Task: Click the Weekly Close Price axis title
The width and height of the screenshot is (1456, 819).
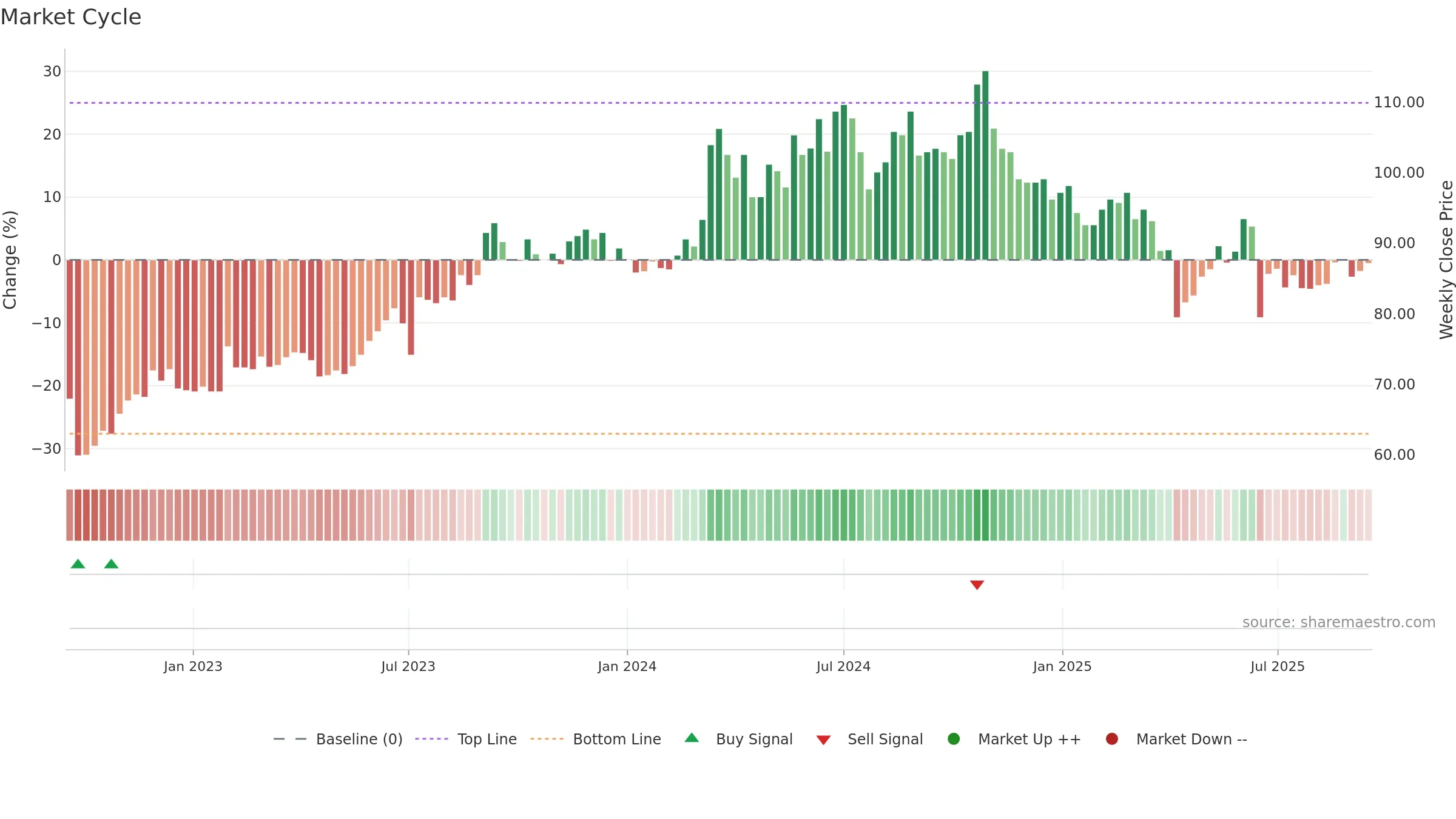Action: [1446, 260]
